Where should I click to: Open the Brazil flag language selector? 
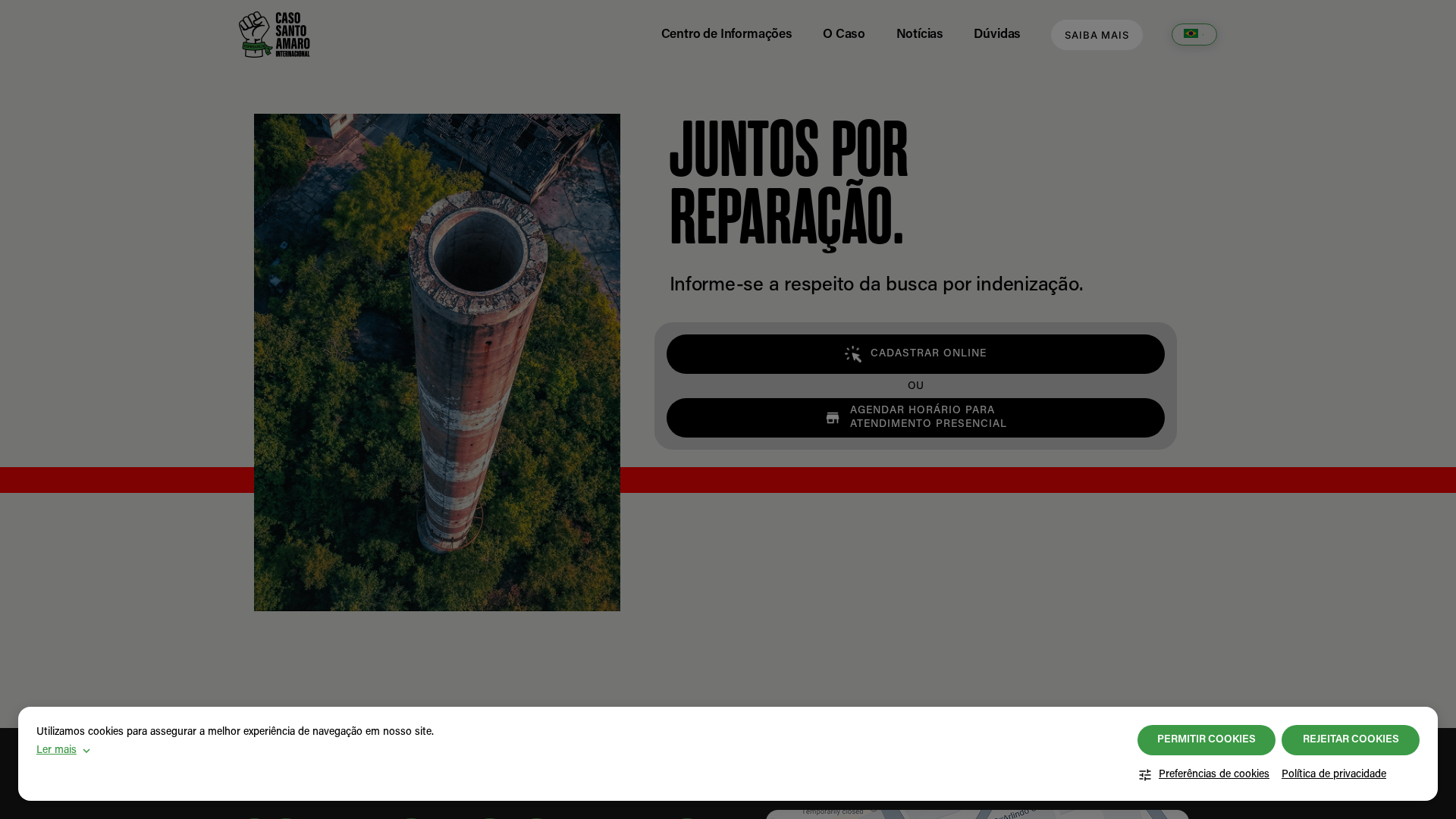coord(1194,34)
